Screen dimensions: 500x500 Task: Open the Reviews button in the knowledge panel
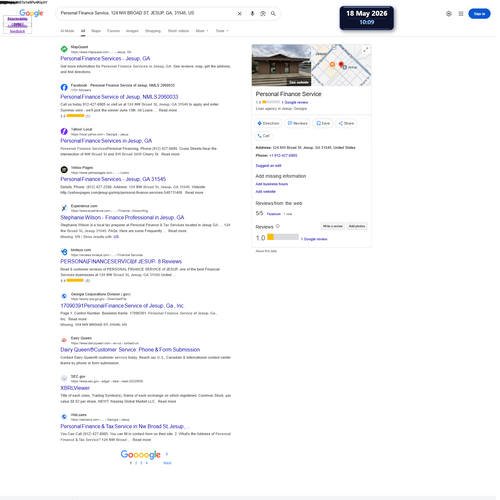(x=297, y=123)
